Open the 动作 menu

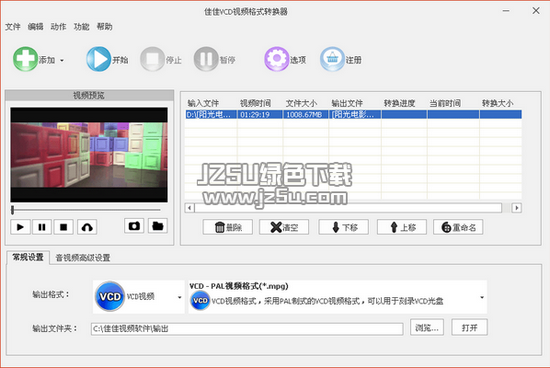click(x=58, y=27)
